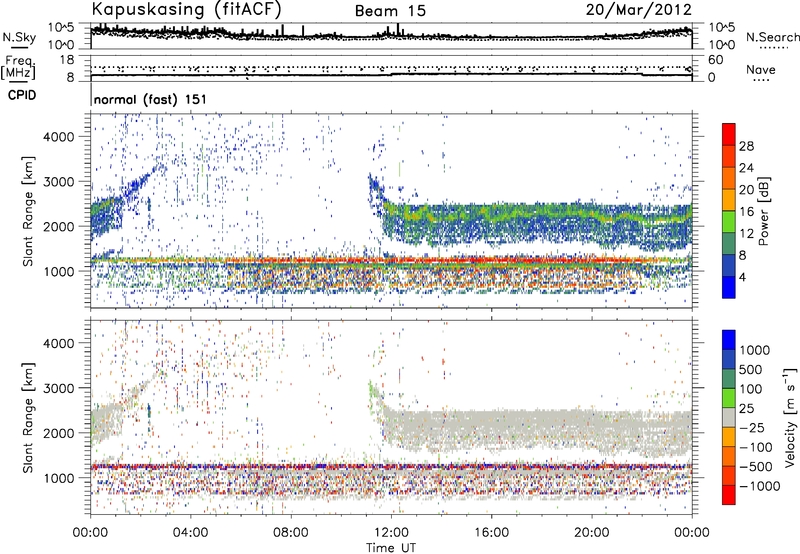Select the -1000 label on Velocity colorbar

click(x=760, y=486)
